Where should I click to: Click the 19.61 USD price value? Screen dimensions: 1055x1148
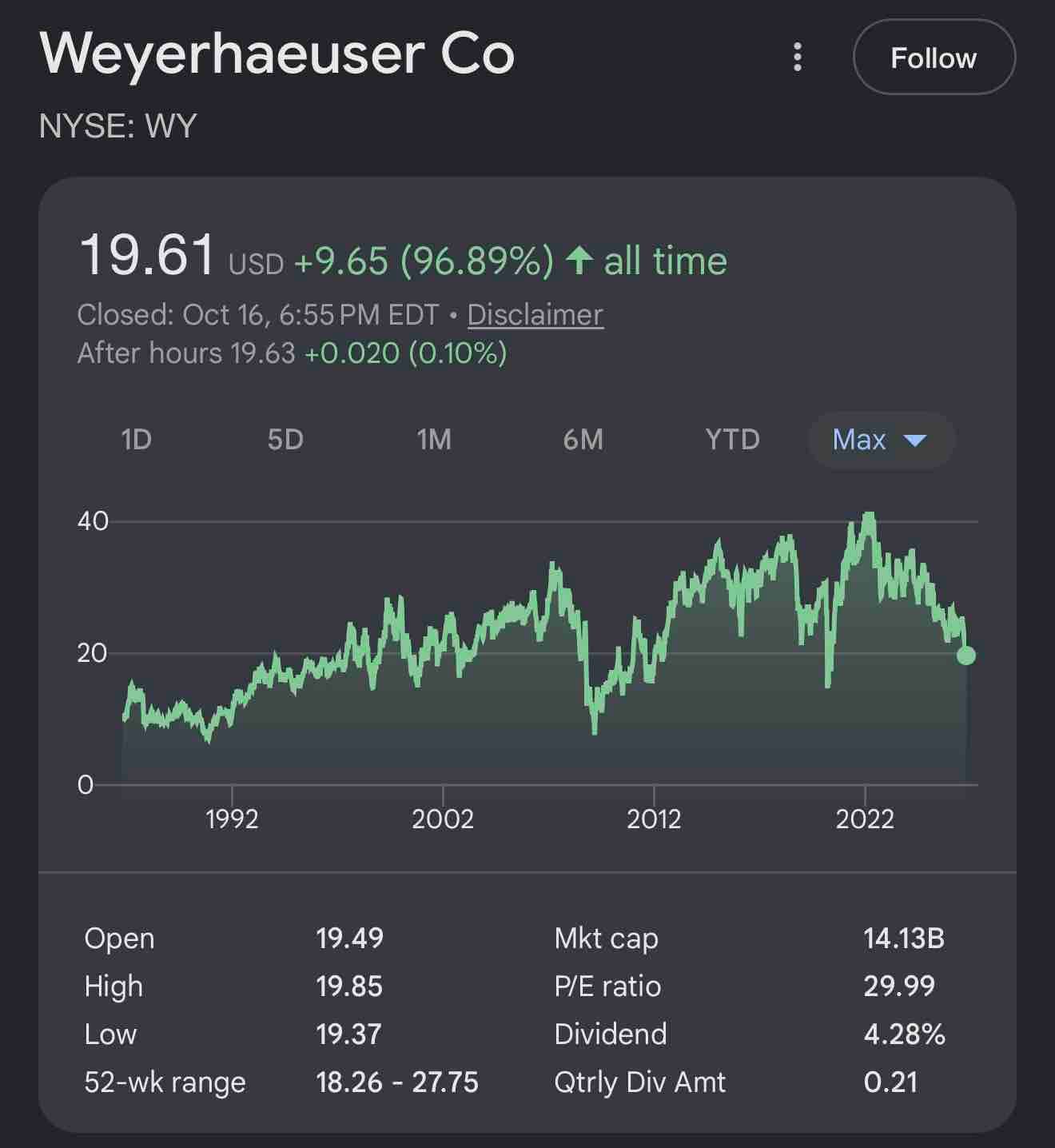pyautogui.click(x=181, y=256)
